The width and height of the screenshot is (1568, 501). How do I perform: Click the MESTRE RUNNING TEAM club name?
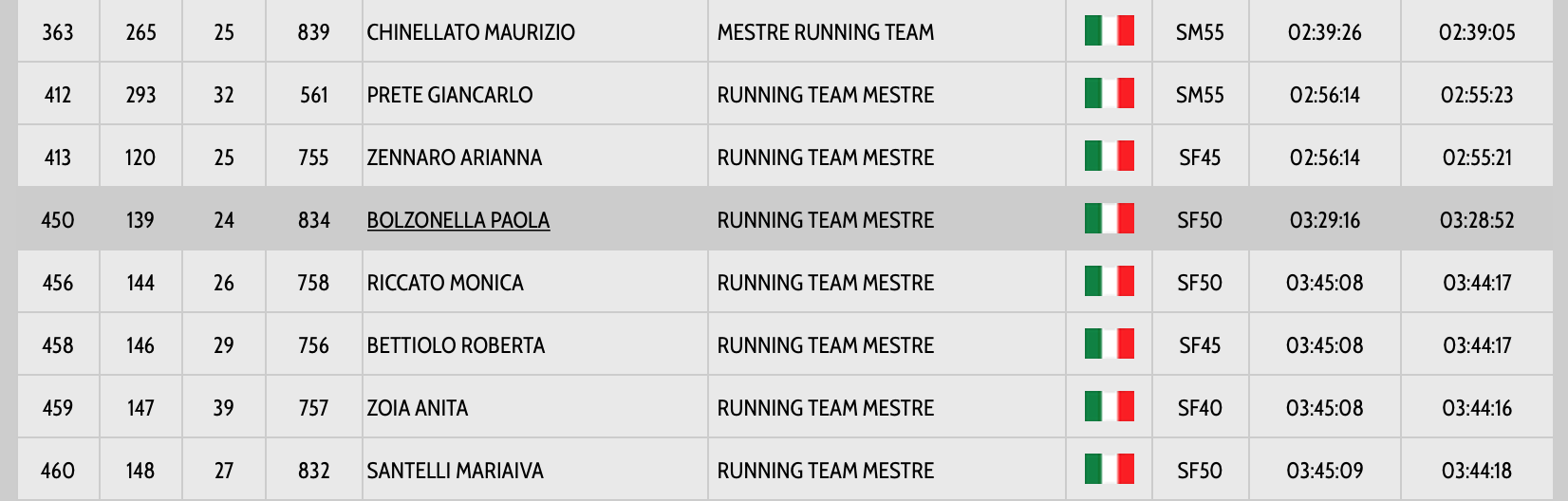[826, 32]
